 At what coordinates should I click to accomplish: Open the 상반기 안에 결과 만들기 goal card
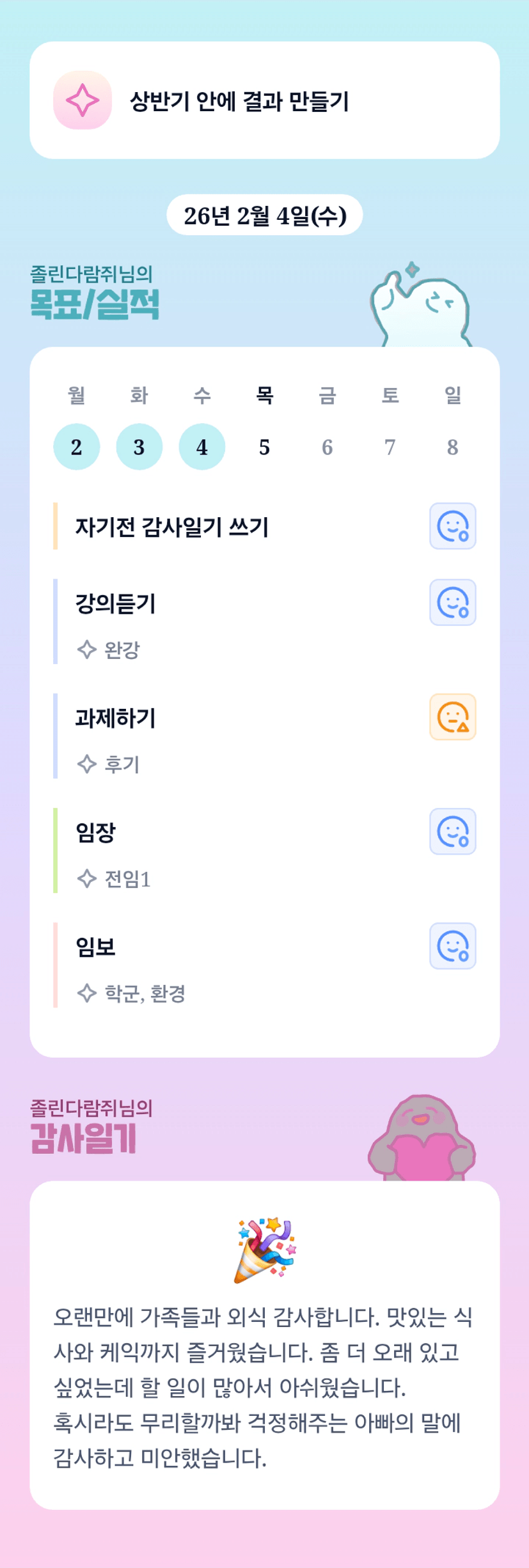pos(264,100)
